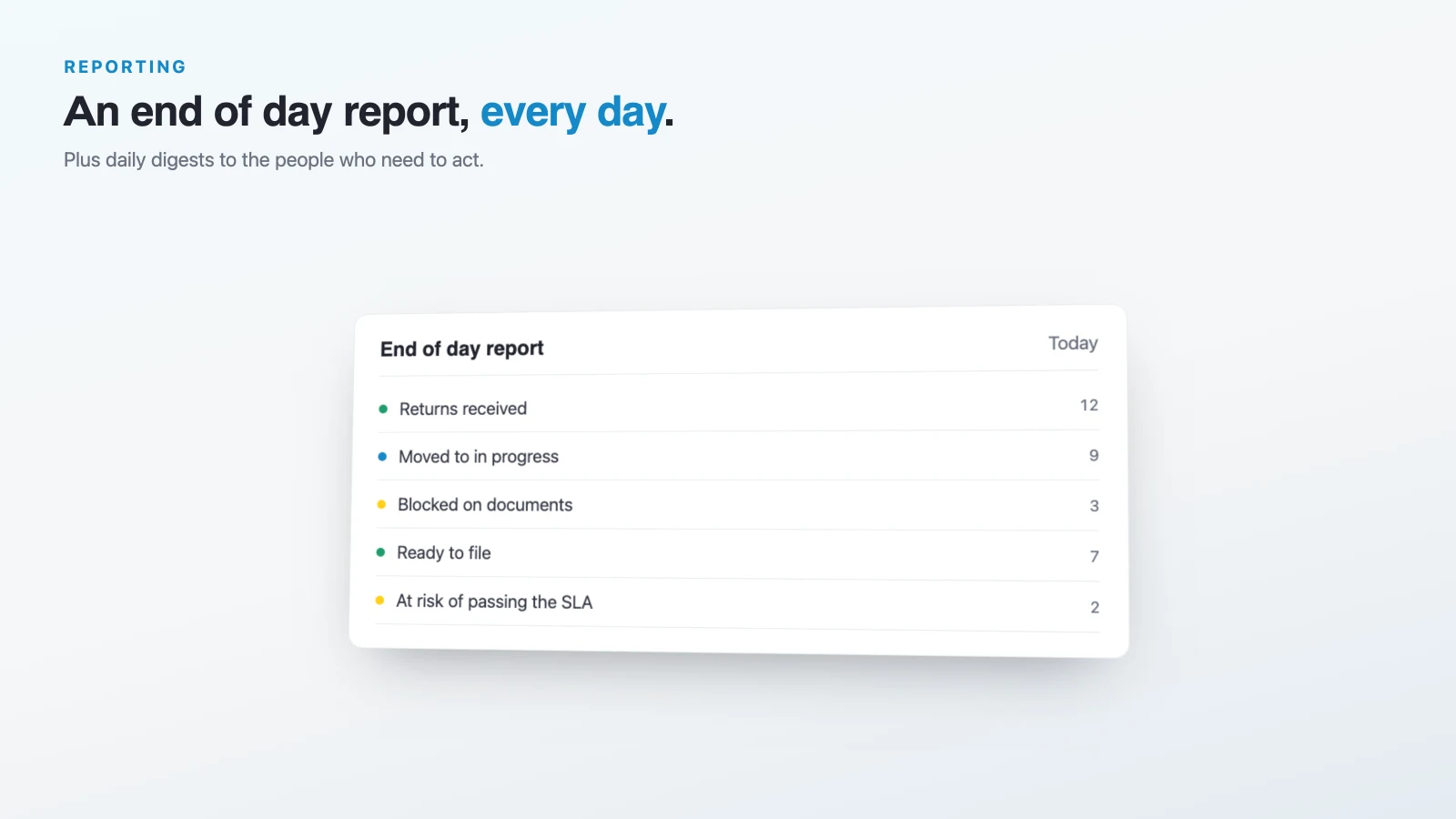Select the 'Ready to file' row label
The image size is (1456, 819).
tap(444, 553)
